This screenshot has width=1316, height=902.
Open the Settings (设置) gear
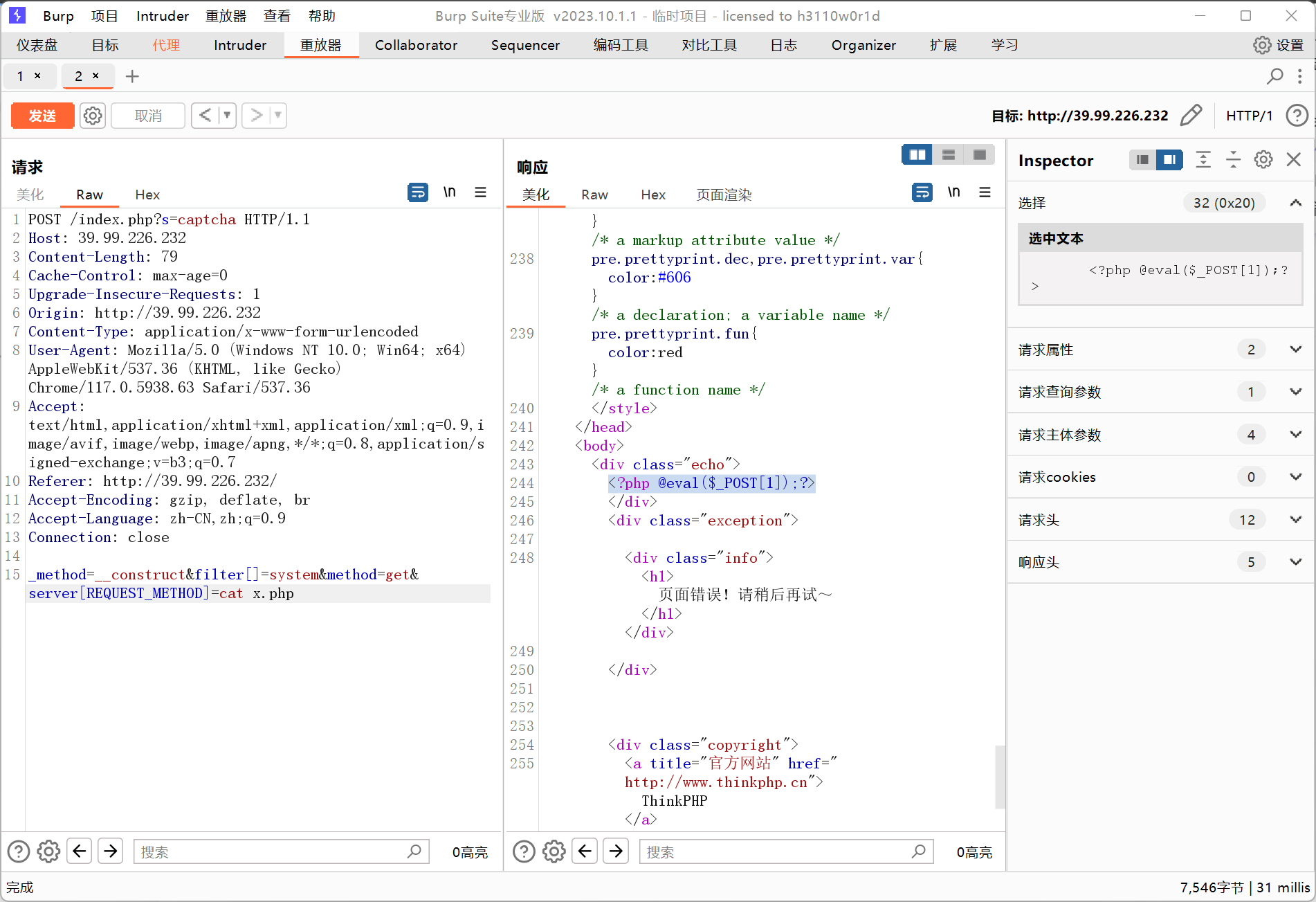coord(1279,45)
